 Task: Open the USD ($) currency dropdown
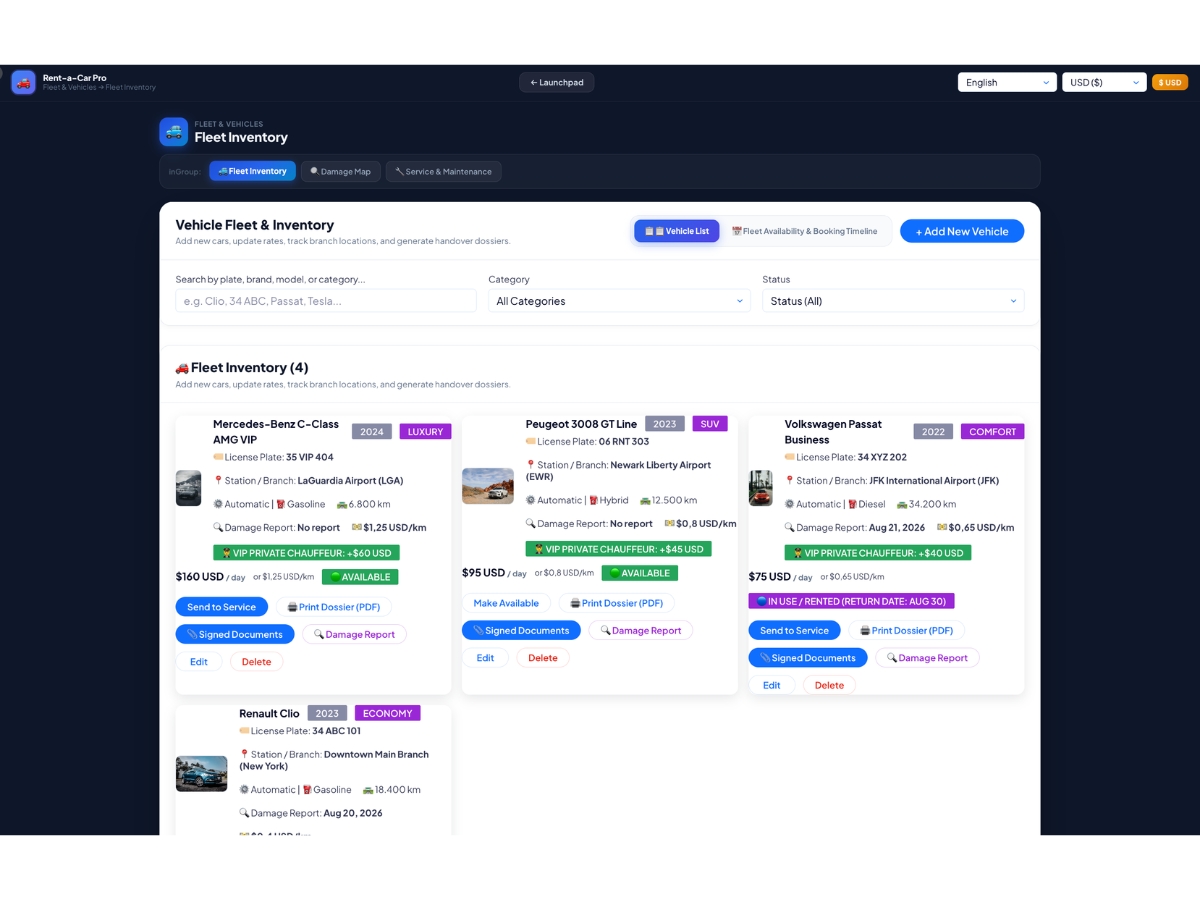(1104, 82)
